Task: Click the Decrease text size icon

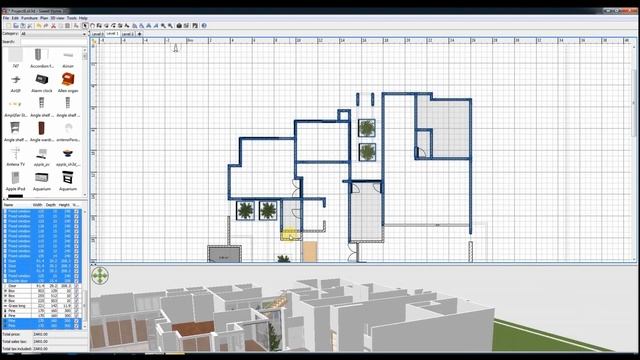Action: [x=142, y=25]
